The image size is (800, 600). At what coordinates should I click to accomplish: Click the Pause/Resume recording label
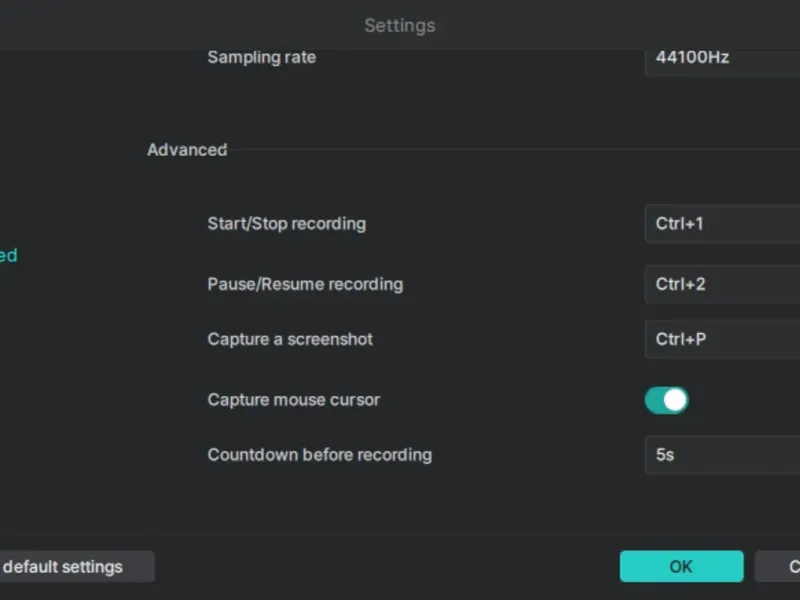point(305,284)
